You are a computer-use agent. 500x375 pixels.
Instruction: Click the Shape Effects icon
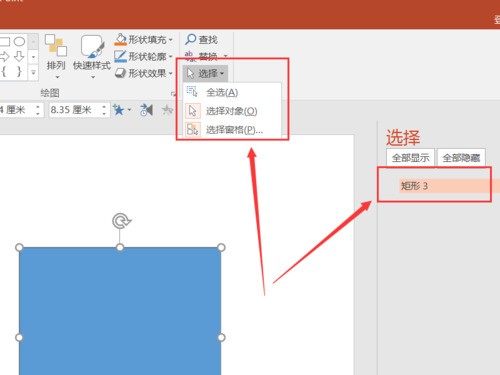120,73
